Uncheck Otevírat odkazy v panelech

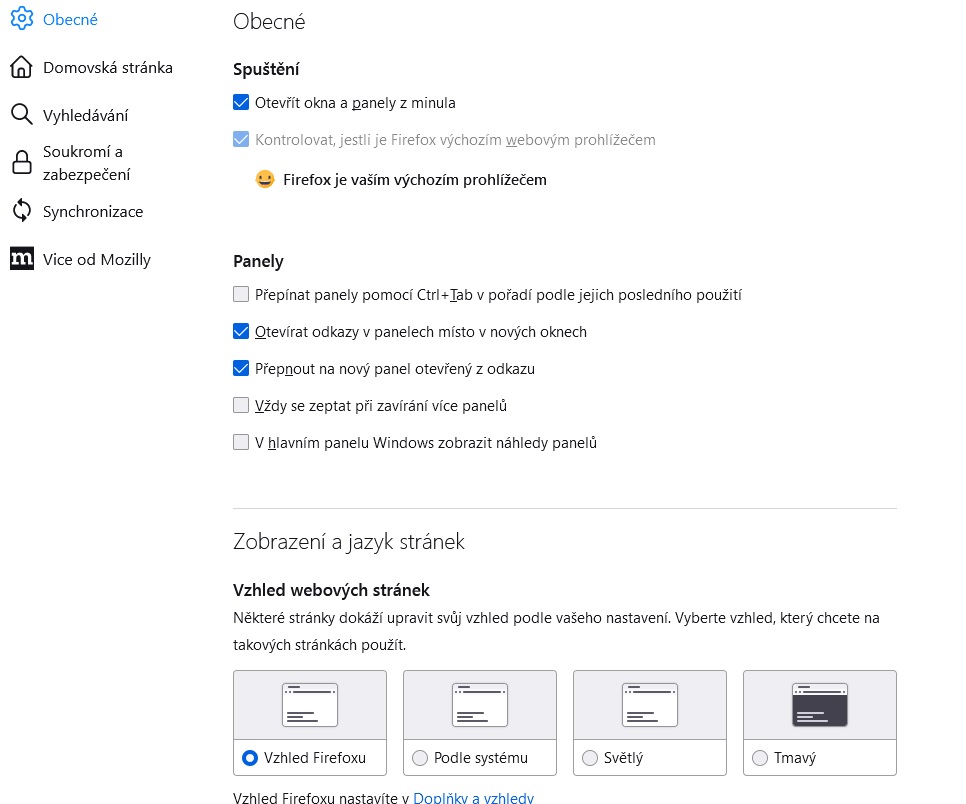[241, 331]
